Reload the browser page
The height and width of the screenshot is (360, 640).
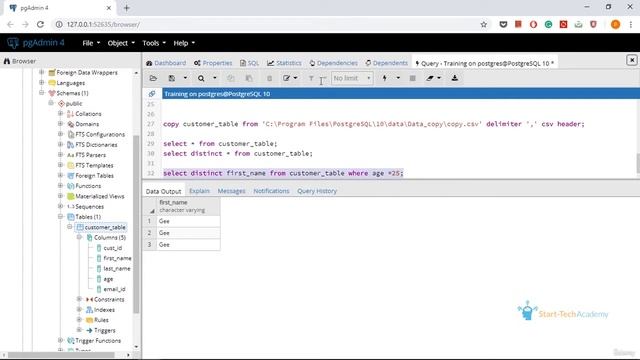(x=40, y=24)
